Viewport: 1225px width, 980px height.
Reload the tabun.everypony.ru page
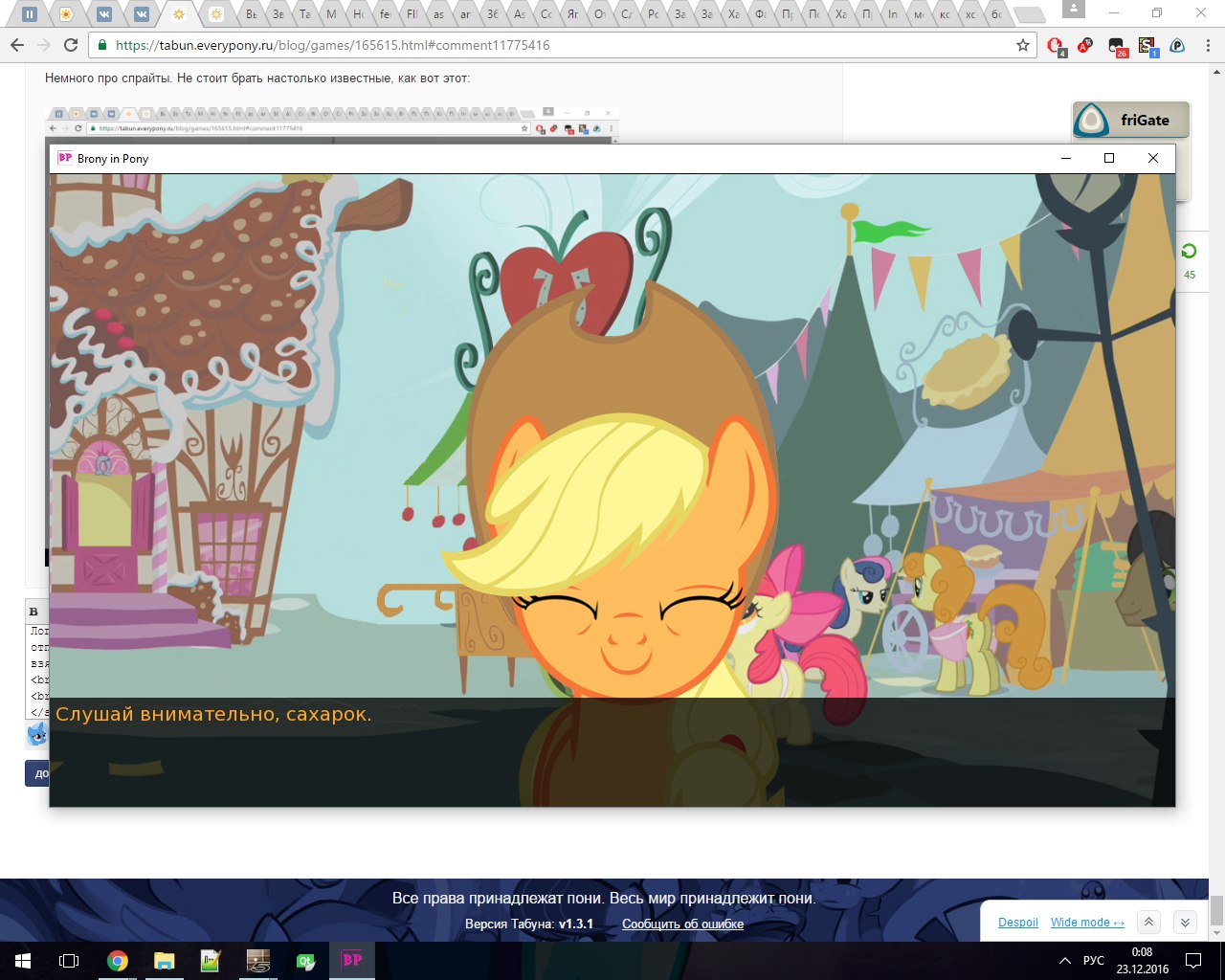click(71, 45)
